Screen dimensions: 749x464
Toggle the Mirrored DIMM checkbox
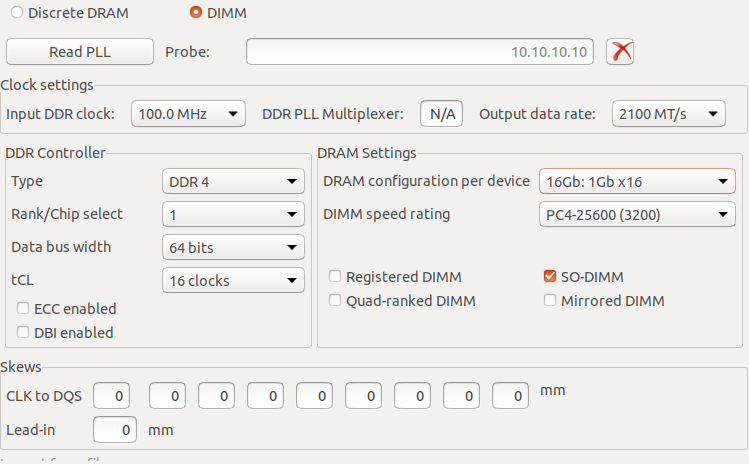point(550,300)
